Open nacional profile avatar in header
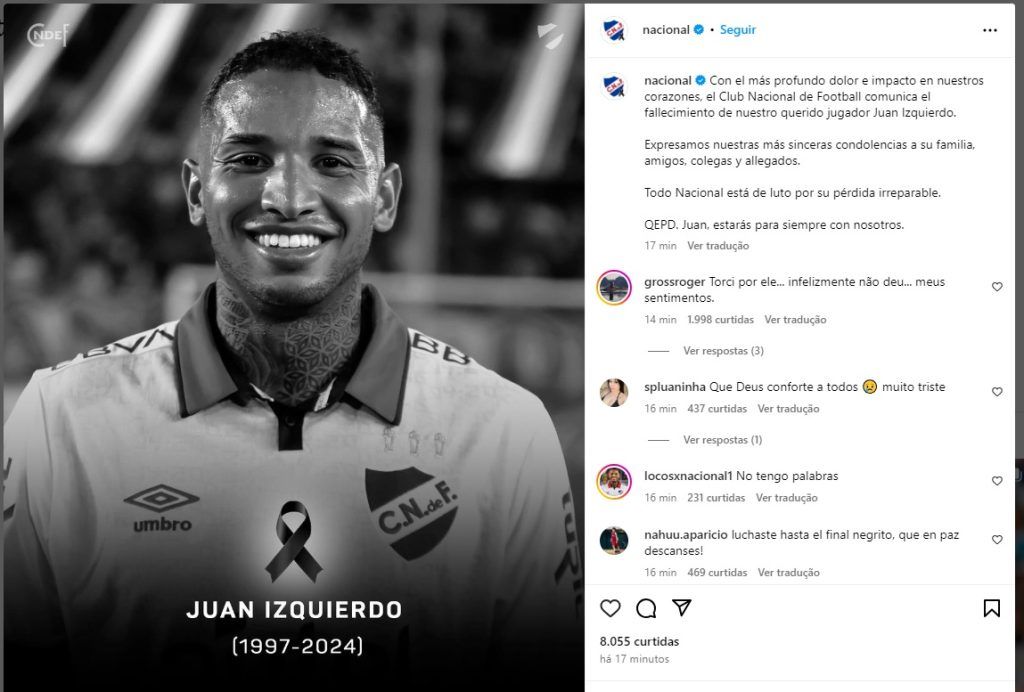Image resolution: width=1024 pixels, height=692 pixels. (614, 30)
